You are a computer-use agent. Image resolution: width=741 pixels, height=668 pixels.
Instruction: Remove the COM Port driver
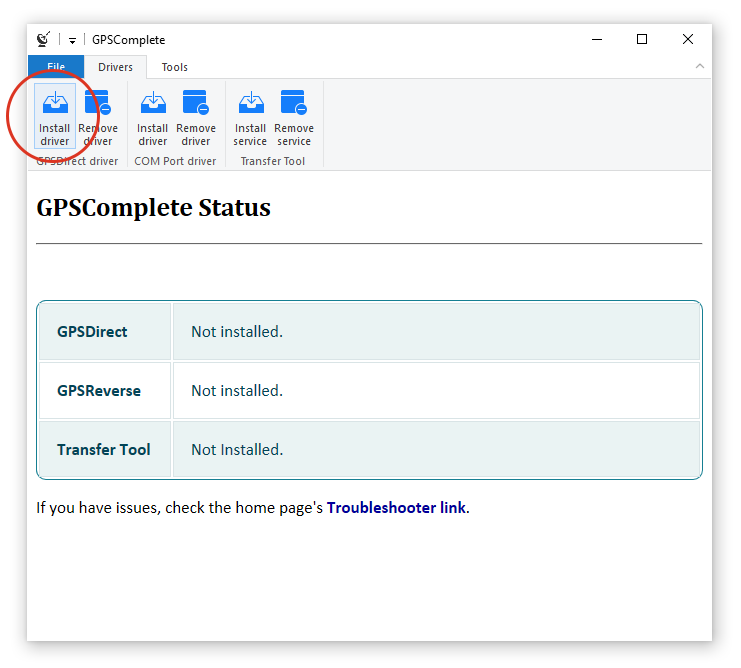click(196, 116)
